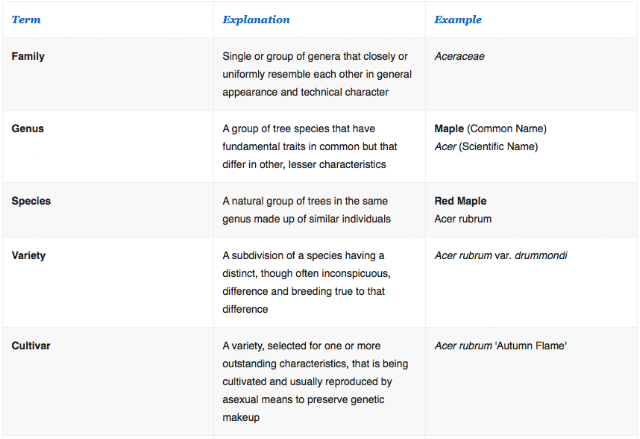Click the Species explanation paragraph
Viewport: 640px width, 439px height.
[307, 210]
